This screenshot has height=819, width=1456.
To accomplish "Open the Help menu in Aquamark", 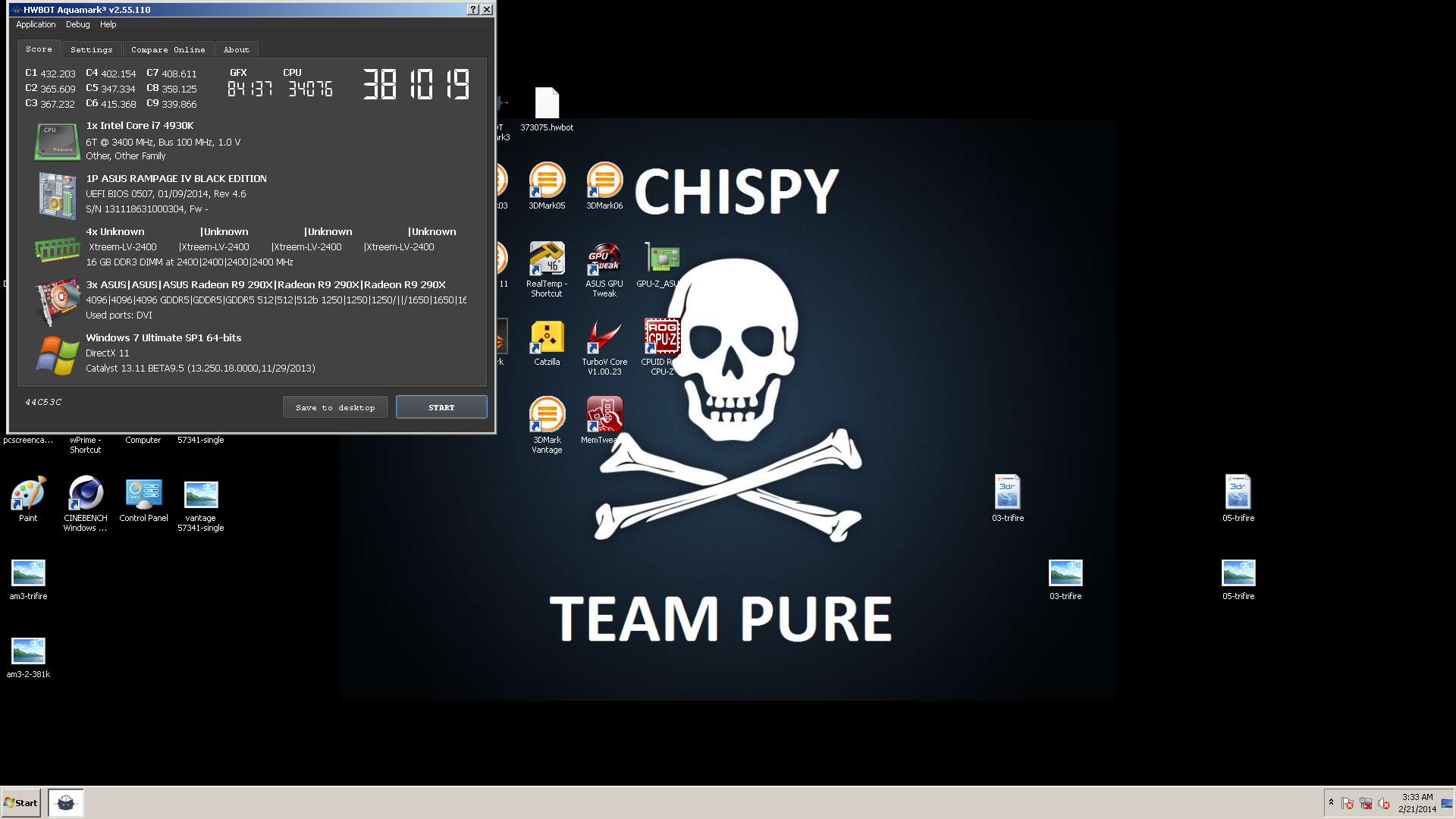I will click(x=108, y=24).
